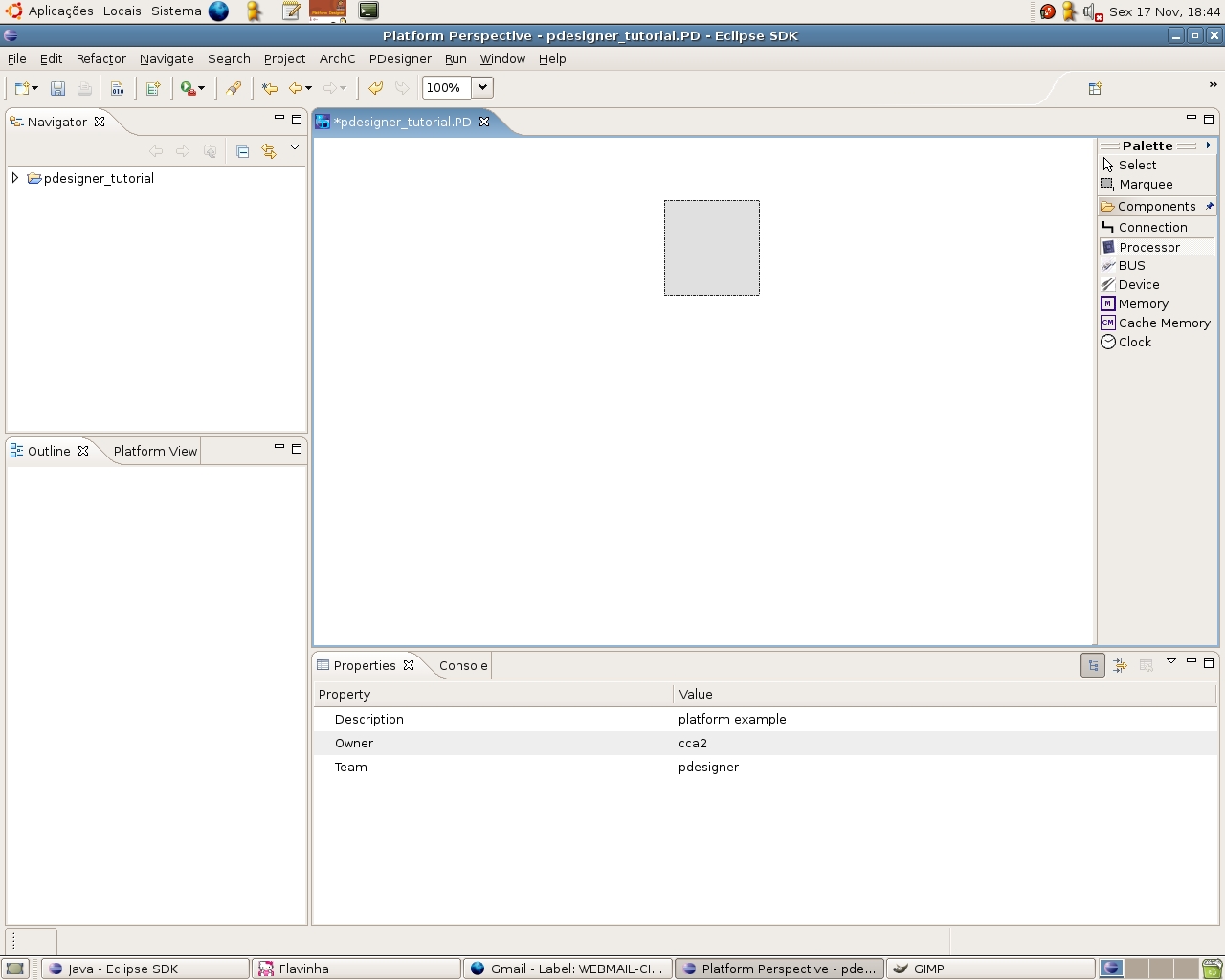This screenshot has width=1225, height=980.
Task: Activate the Properties tab
Action: pos(365,665)
